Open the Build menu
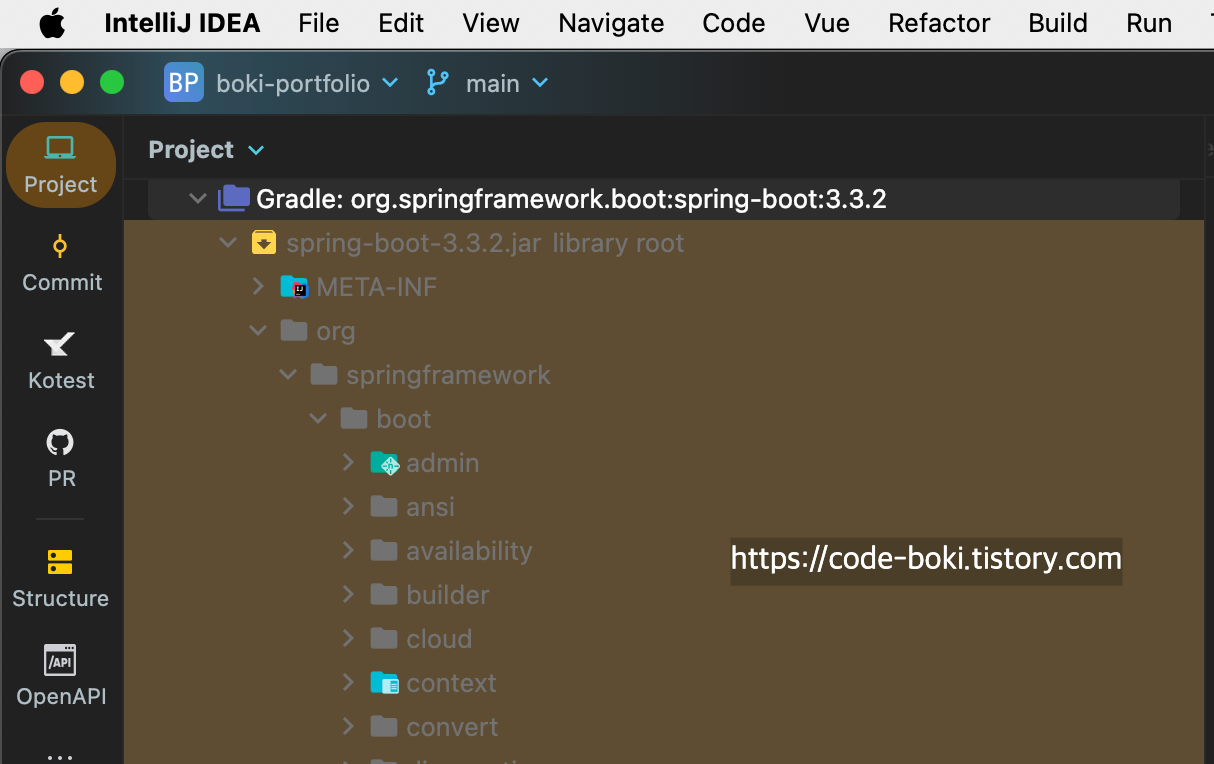1214x764 pixels. (1058, 23)
